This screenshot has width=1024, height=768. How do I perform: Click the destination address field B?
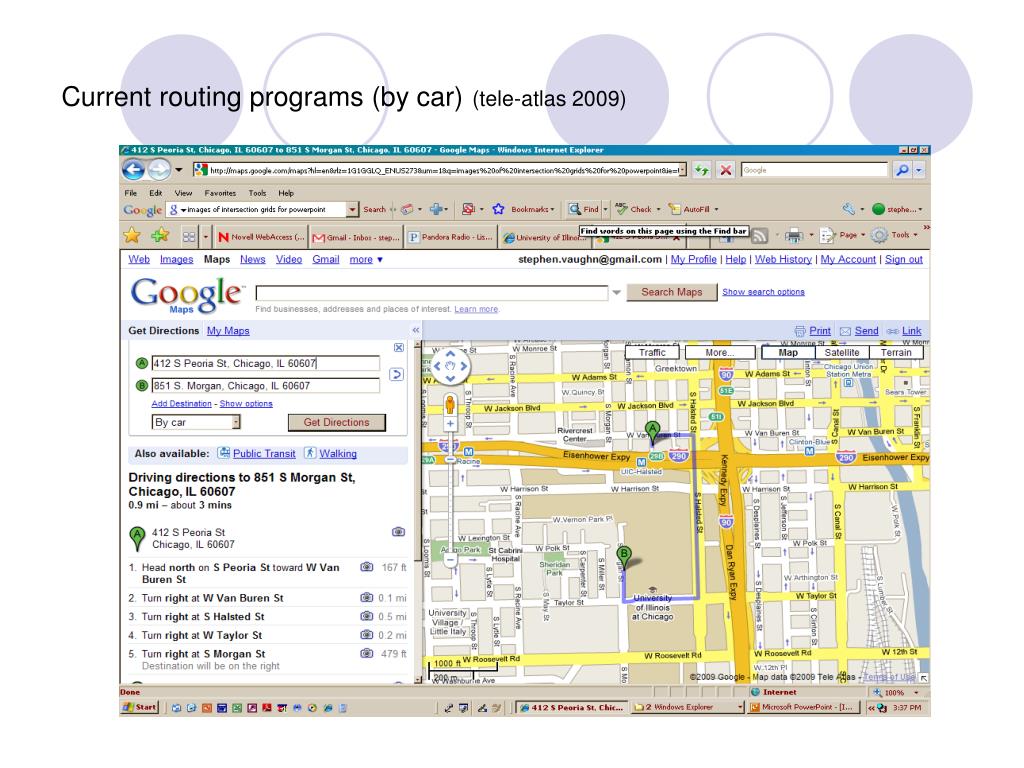265,385
